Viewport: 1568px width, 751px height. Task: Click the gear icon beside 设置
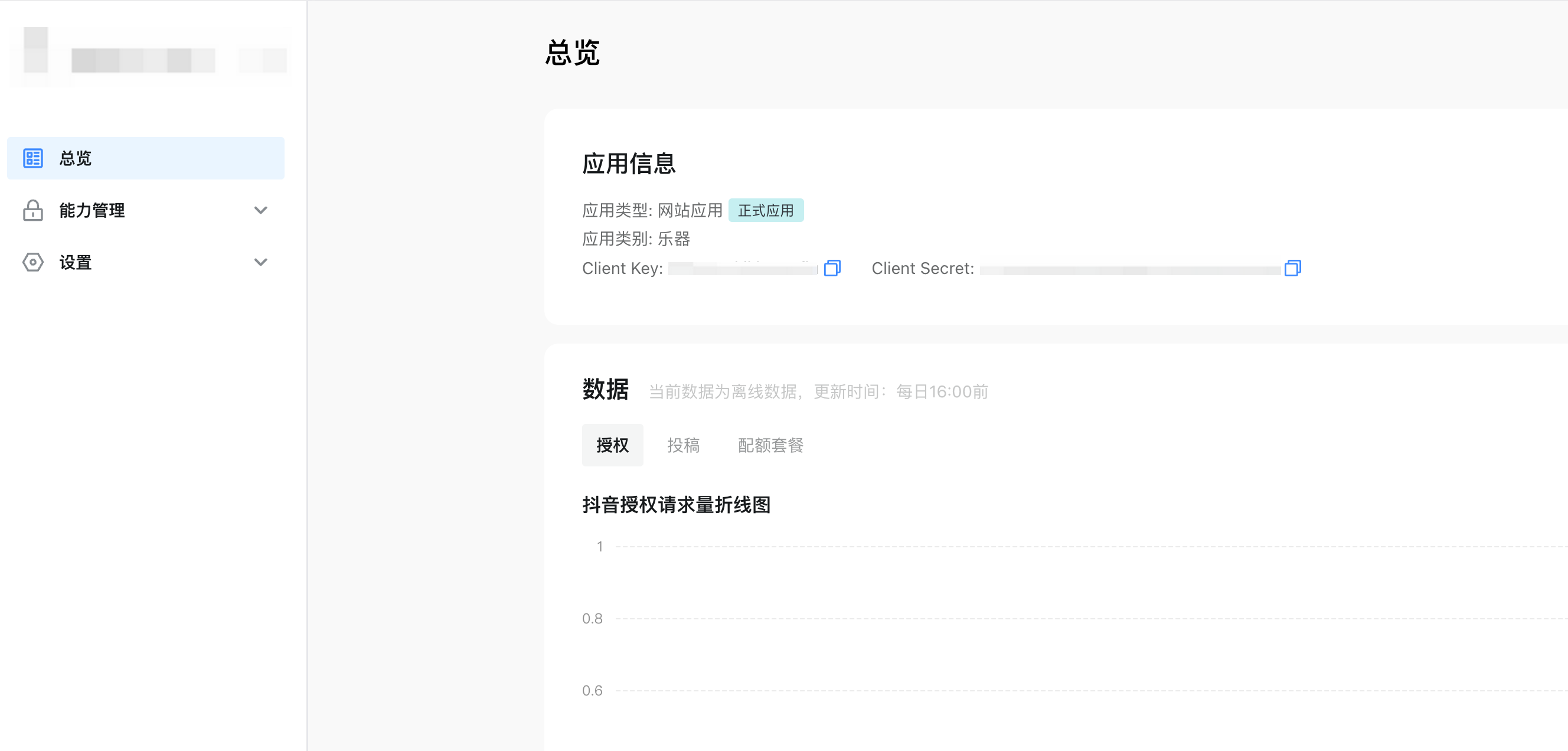tap(34, 262)
